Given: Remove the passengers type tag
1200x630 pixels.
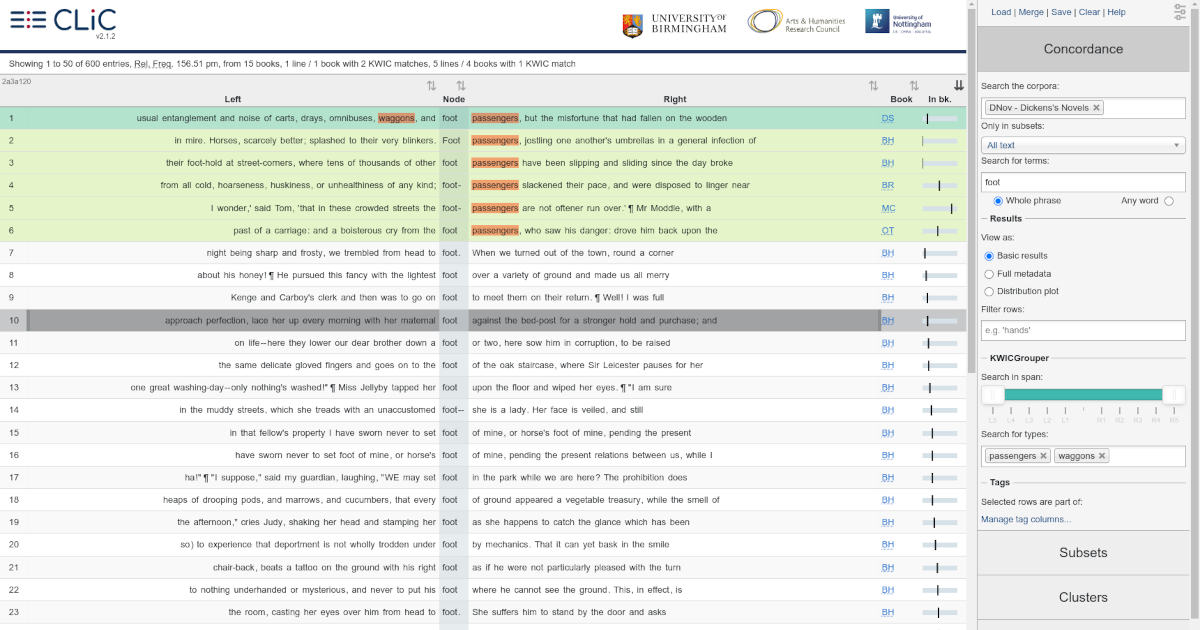Looking at the screenshot, I should click(x=1044, y=456).
